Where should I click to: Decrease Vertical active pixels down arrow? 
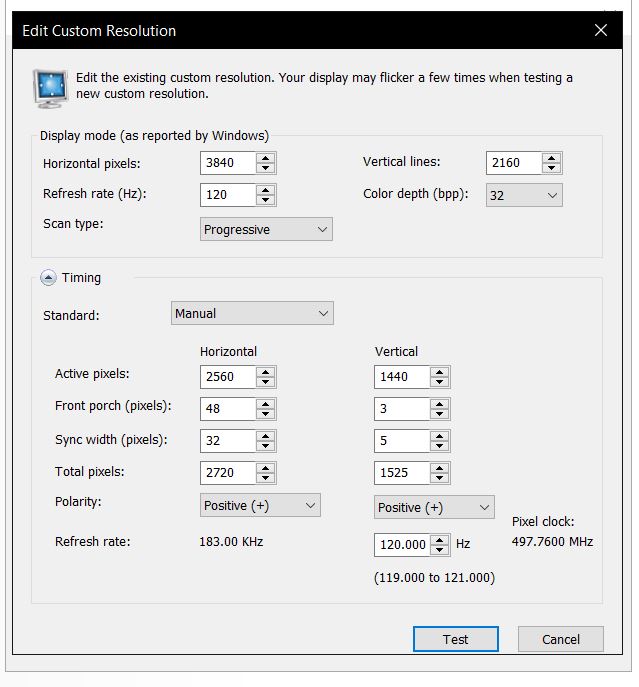tap(440, 382)
